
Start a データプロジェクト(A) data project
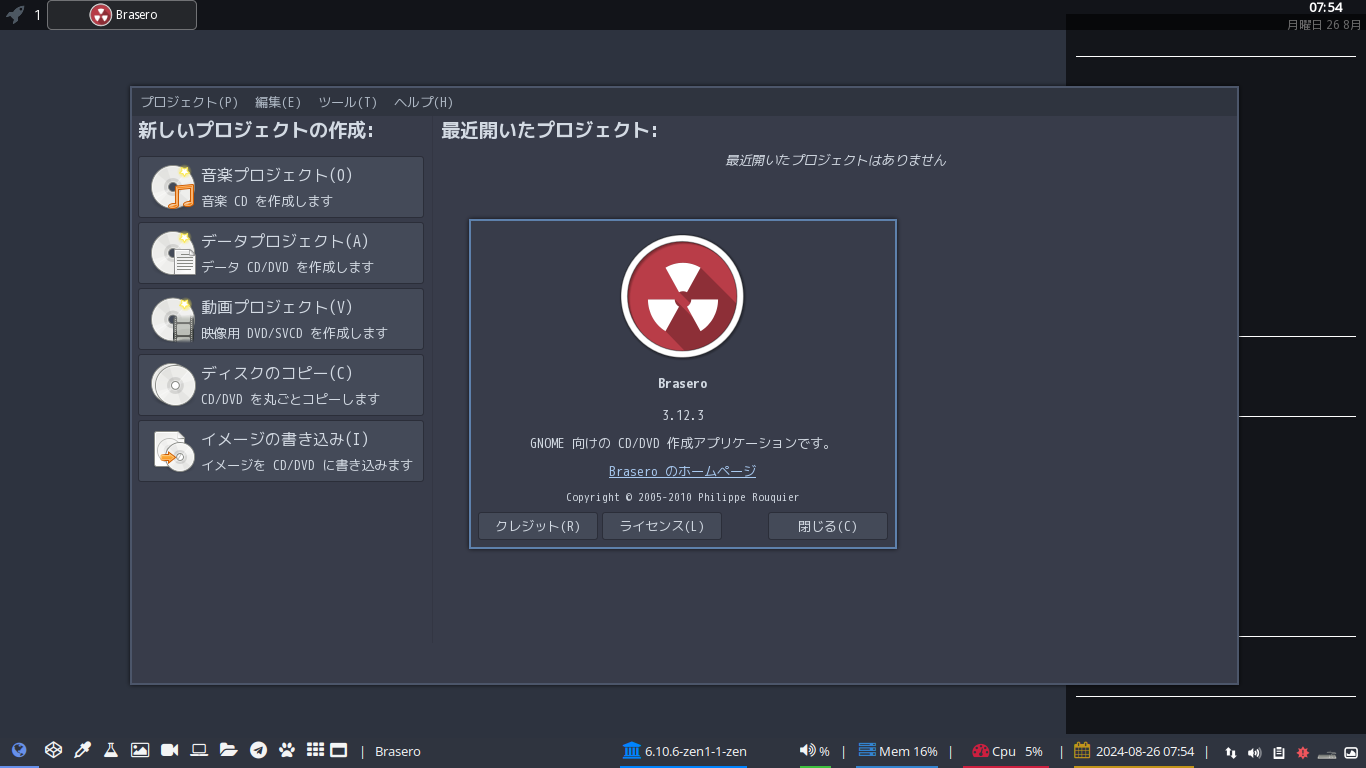[x=281, y=253]
